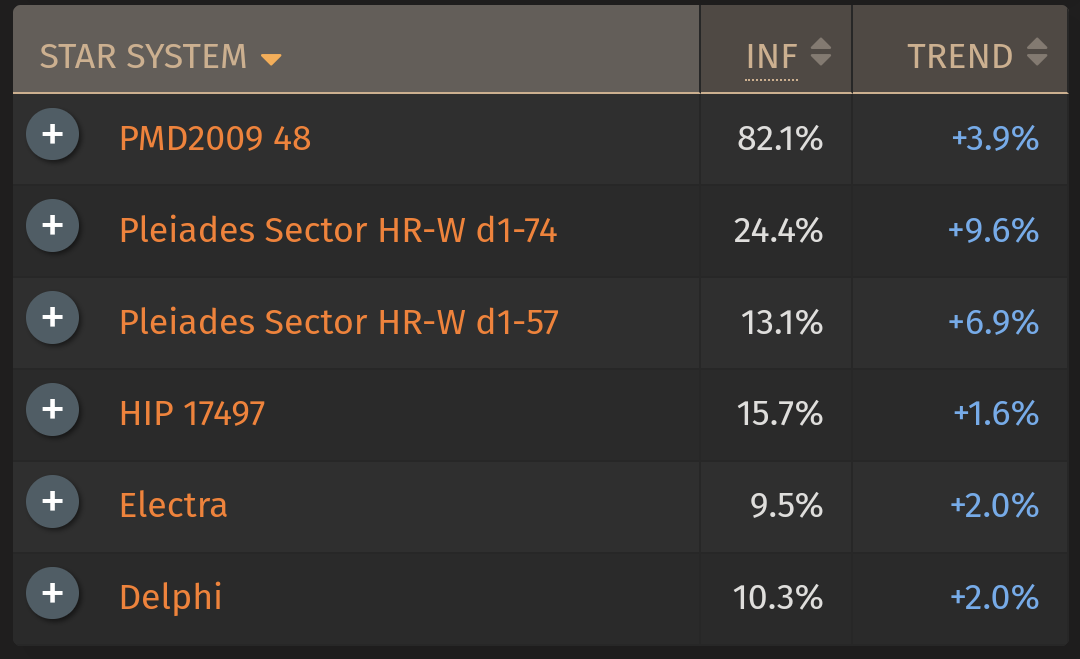Click the INF column header label

tap(771, 56)
